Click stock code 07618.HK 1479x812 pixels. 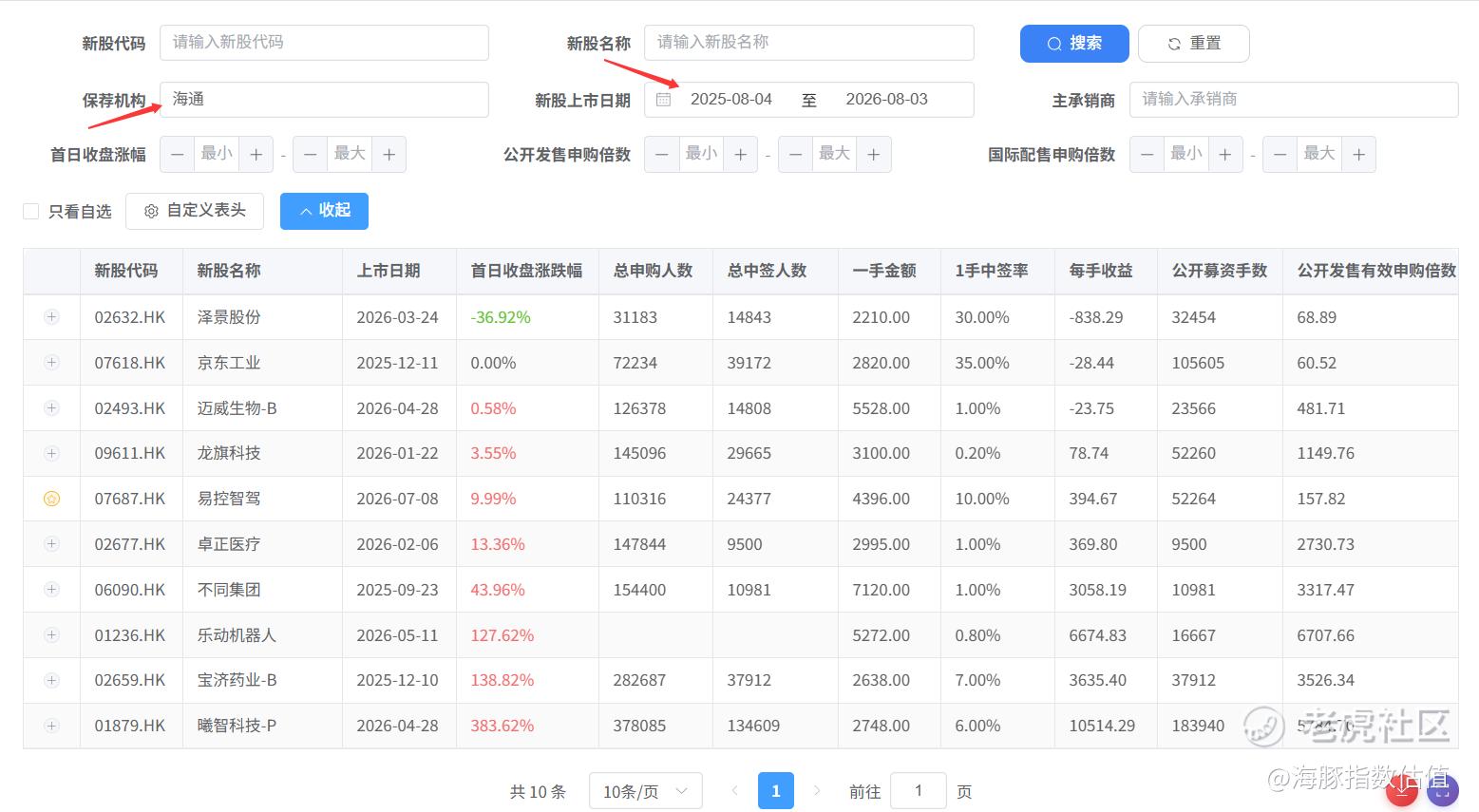click(x=130, y=364)
